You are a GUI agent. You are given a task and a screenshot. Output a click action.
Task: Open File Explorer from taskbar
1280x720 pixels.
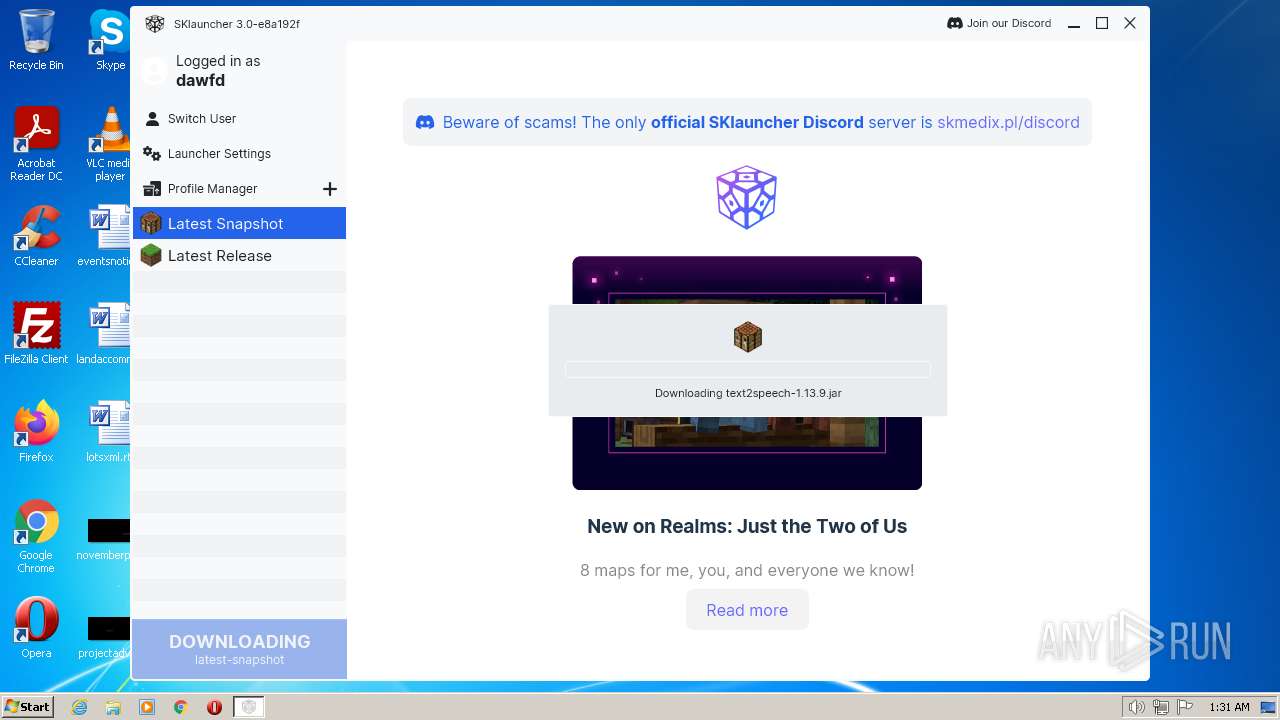coord(113,707)
